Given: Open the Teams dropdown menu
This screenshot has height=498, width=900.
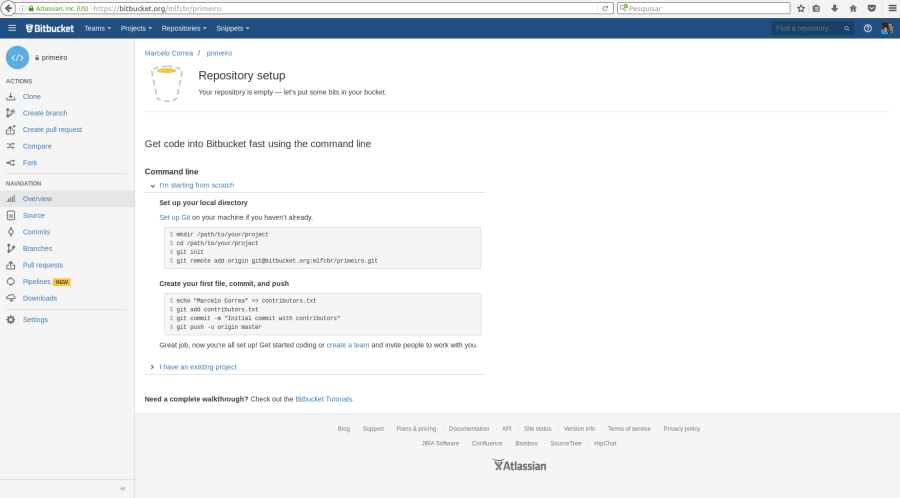Looking at the screenshot, I should pos(97,28).
